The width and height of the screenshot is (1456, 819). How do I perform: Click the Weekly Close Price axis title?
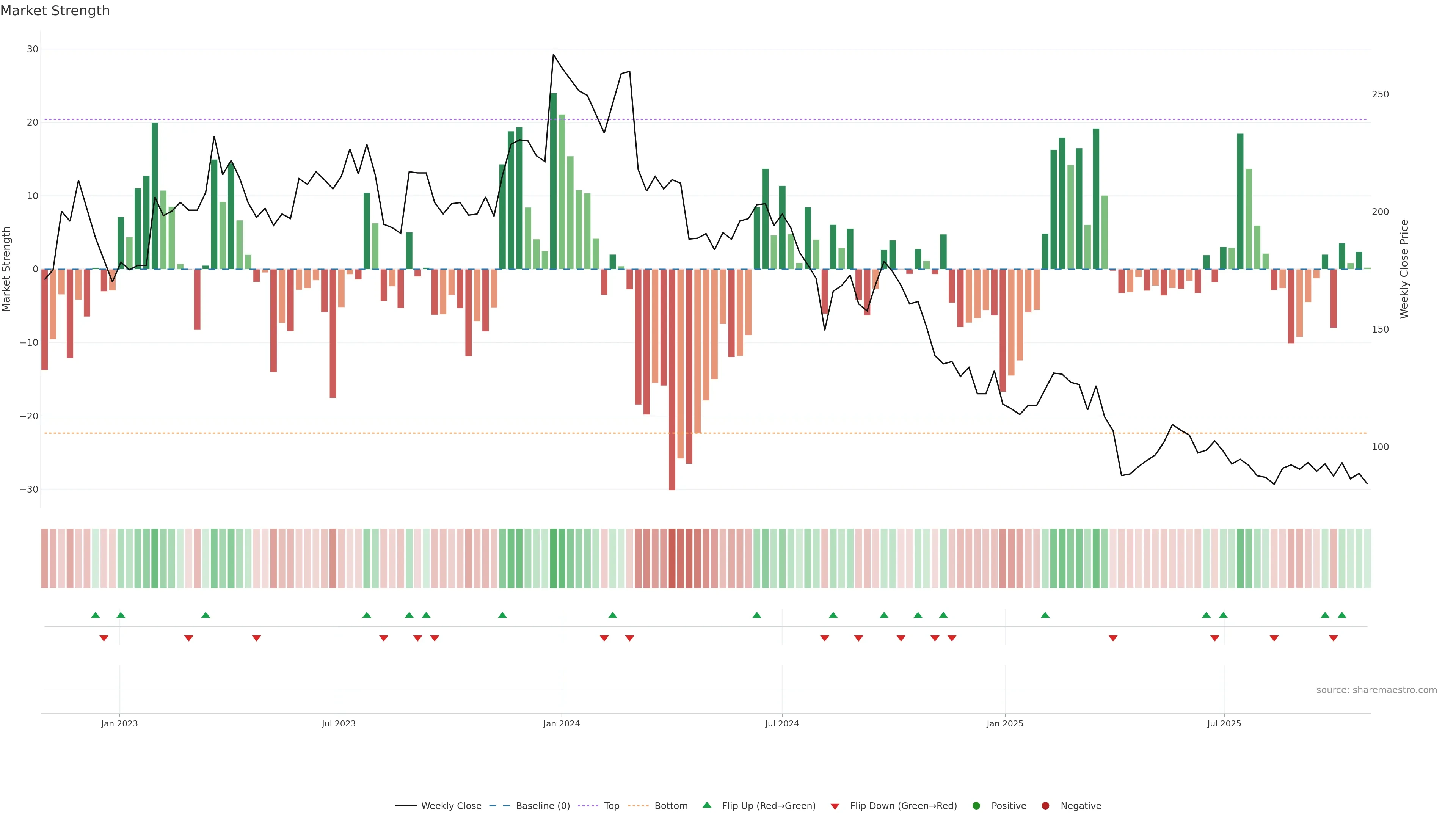coord(1404,269)
